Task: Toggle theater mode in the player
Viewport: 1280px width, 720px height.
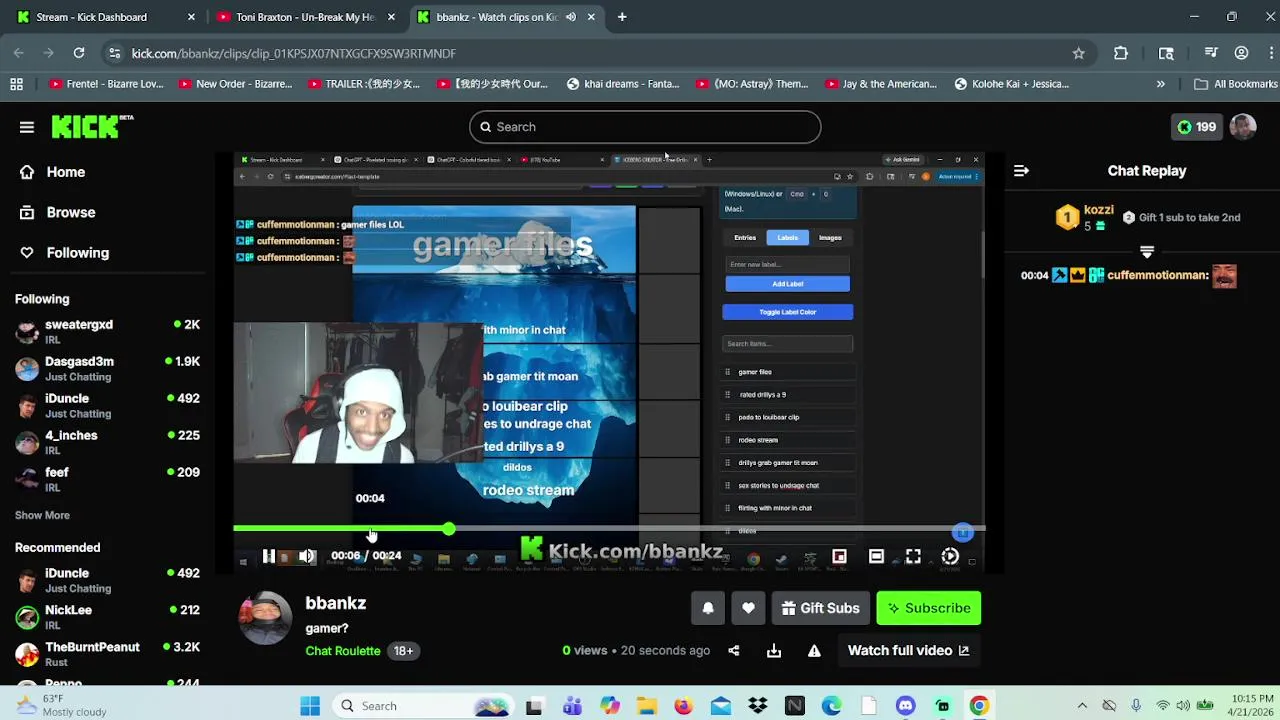Action: click(x=876, y=556)
